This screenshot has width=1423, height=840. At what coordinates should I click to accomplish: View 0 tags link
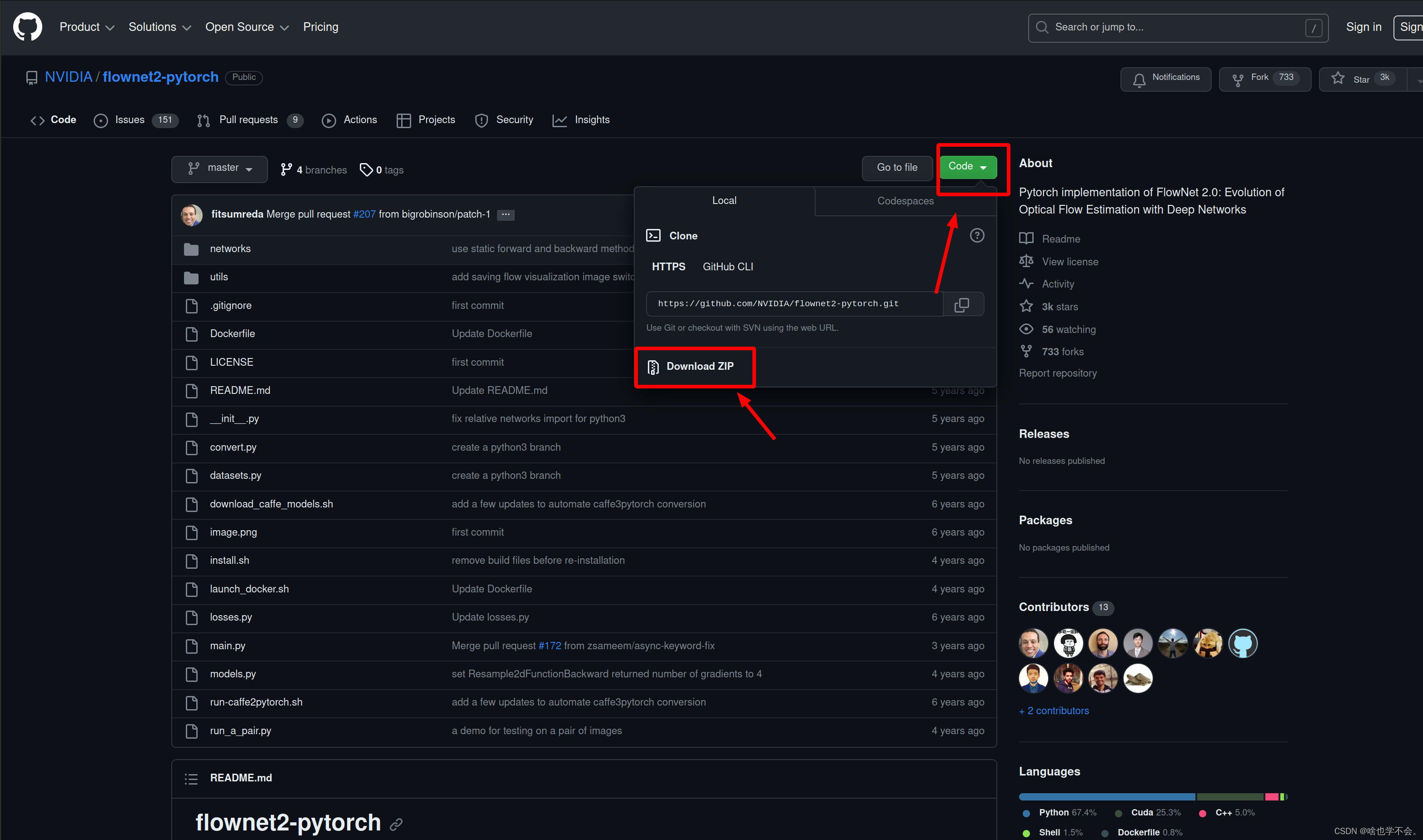(x=382, y=170)
